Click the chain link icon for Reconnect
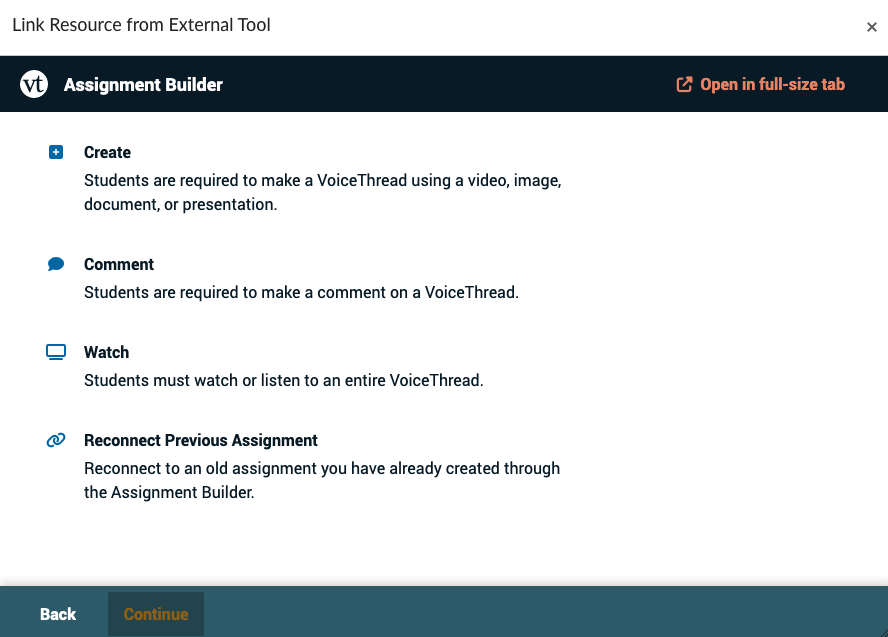 (56, 440)
